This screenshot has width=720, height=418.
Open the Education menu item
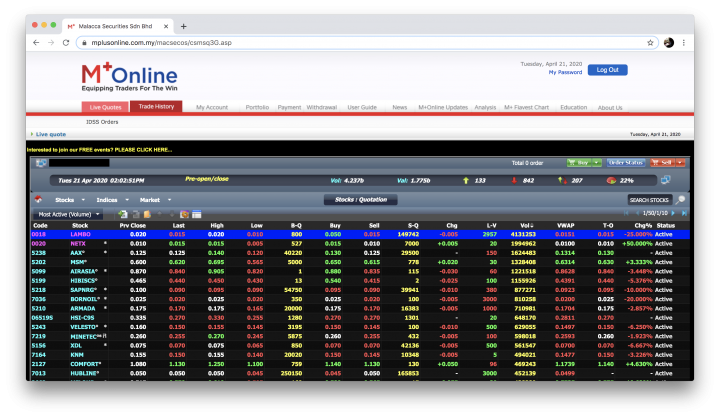(574, 107)
